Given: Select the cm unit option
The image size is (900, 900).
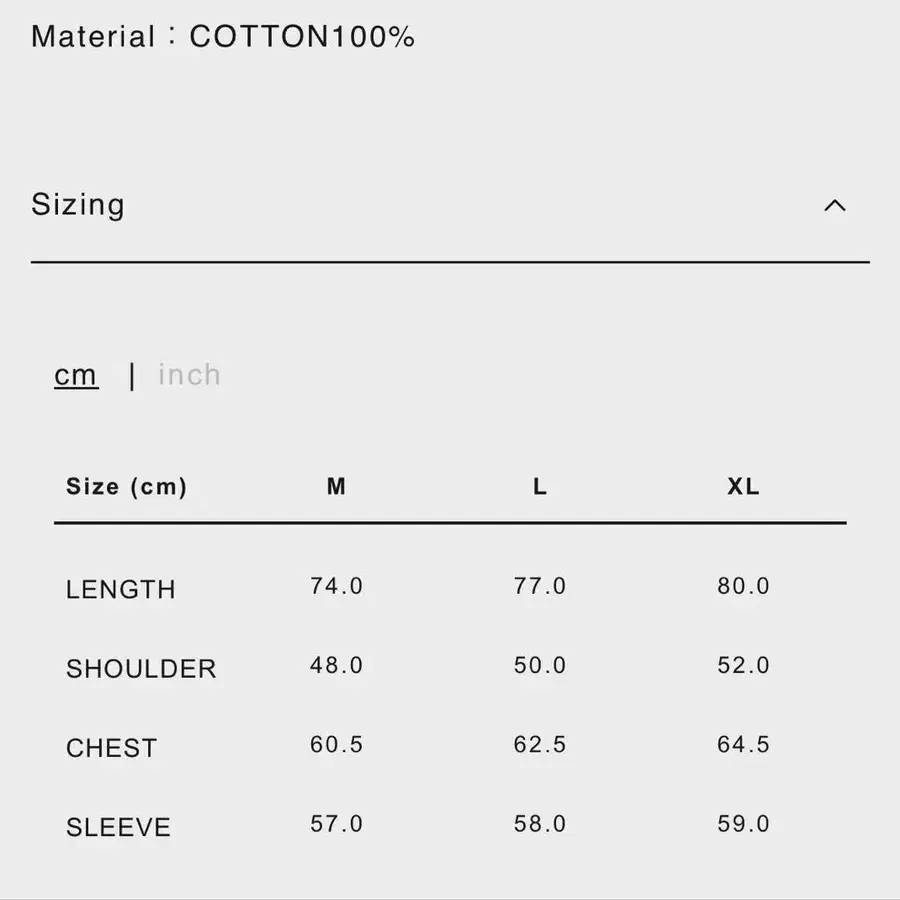Looking at the screenshot, I should pos(76,375).
